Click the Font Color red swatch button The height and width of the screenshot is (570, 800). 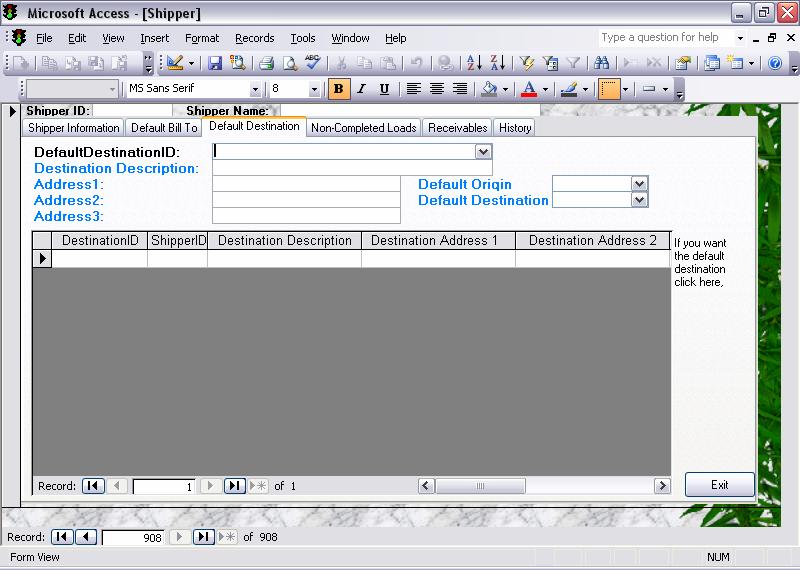(x=528, y=89)
